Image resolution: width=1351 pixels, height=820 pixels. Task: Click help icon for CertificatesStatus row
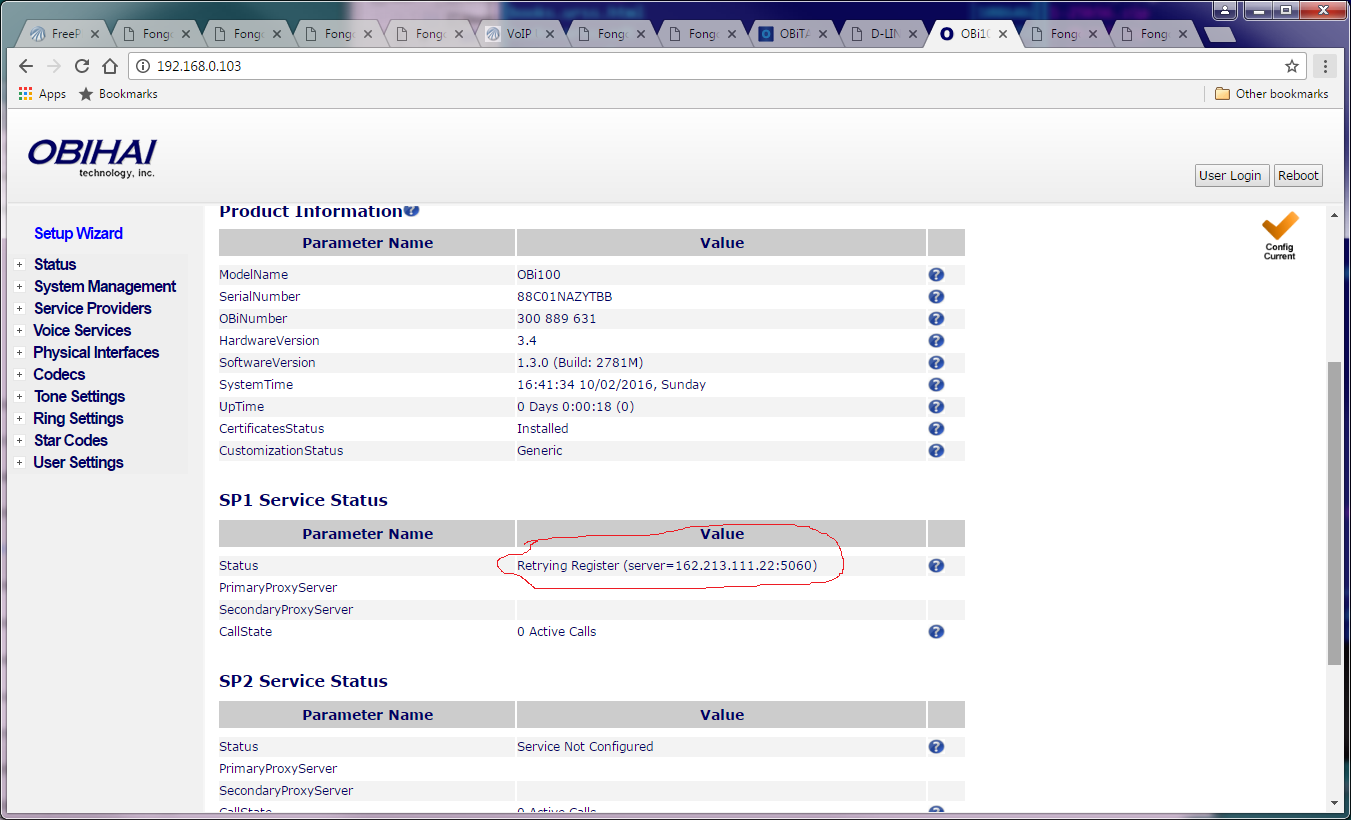pos(936,428)
